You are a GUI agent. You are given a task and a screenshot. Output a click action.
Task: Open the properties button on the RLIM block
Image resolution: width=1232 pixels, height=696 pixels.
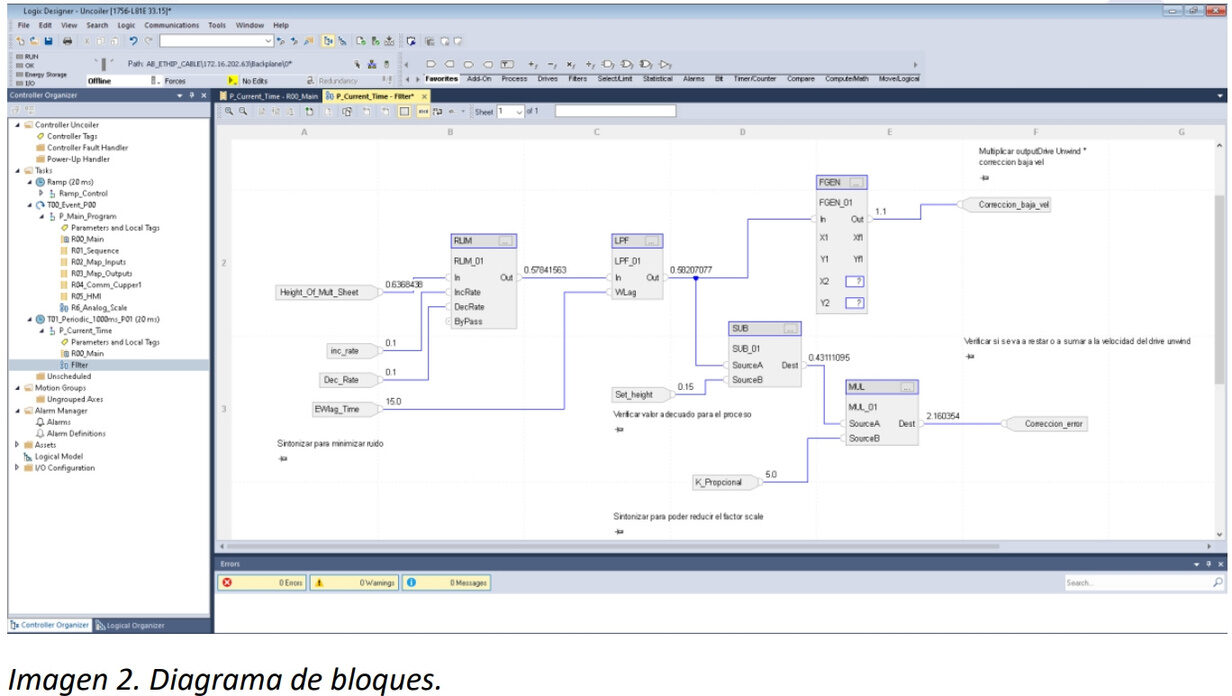[x=506, y=241]
